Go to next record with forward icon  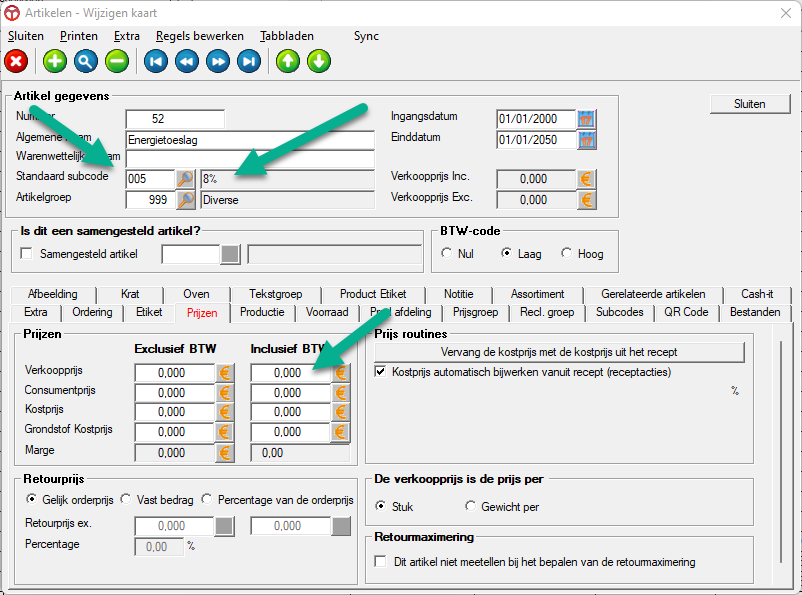click(218, 62)
